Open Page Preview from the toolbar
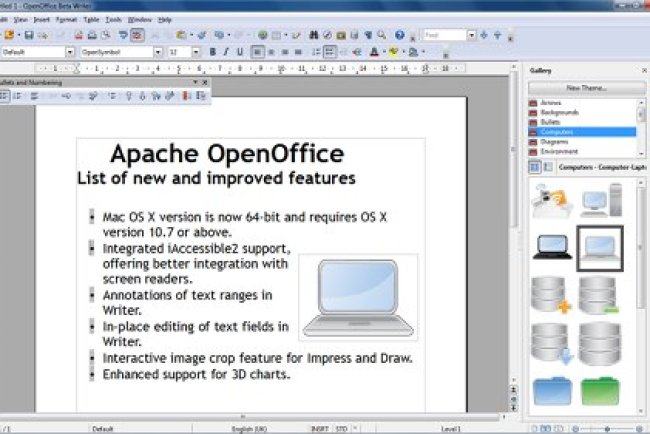Viewport: 650px width, 434px height. [x=106, y=35]
